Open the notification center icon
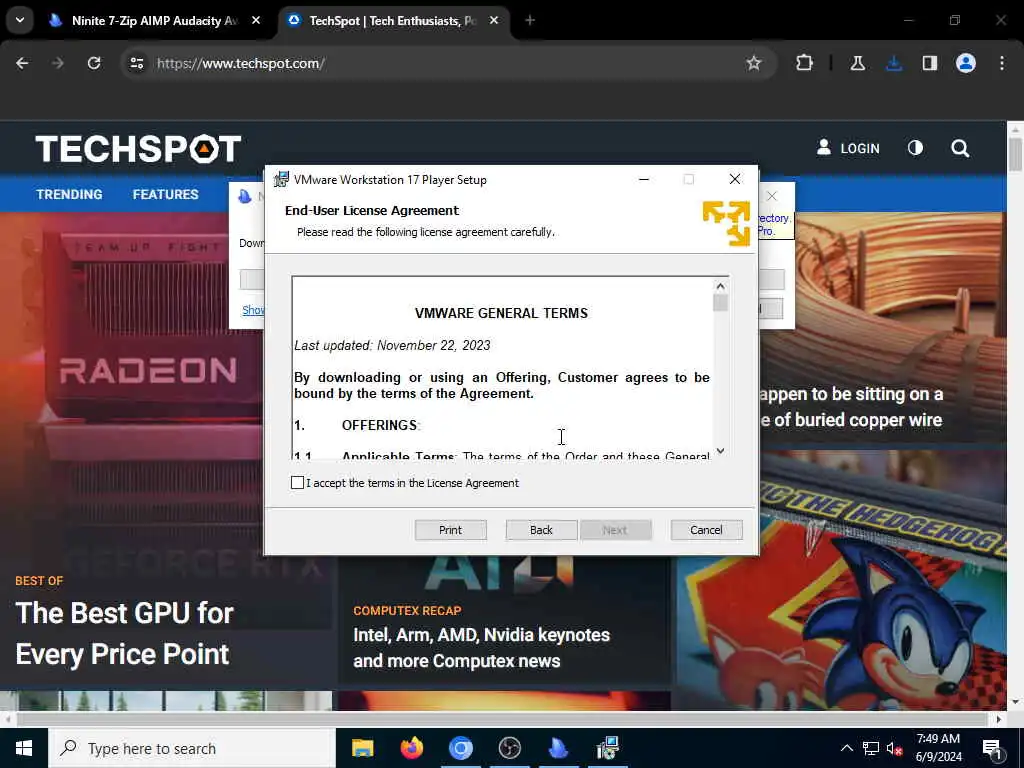 click(x=993, y=748)
